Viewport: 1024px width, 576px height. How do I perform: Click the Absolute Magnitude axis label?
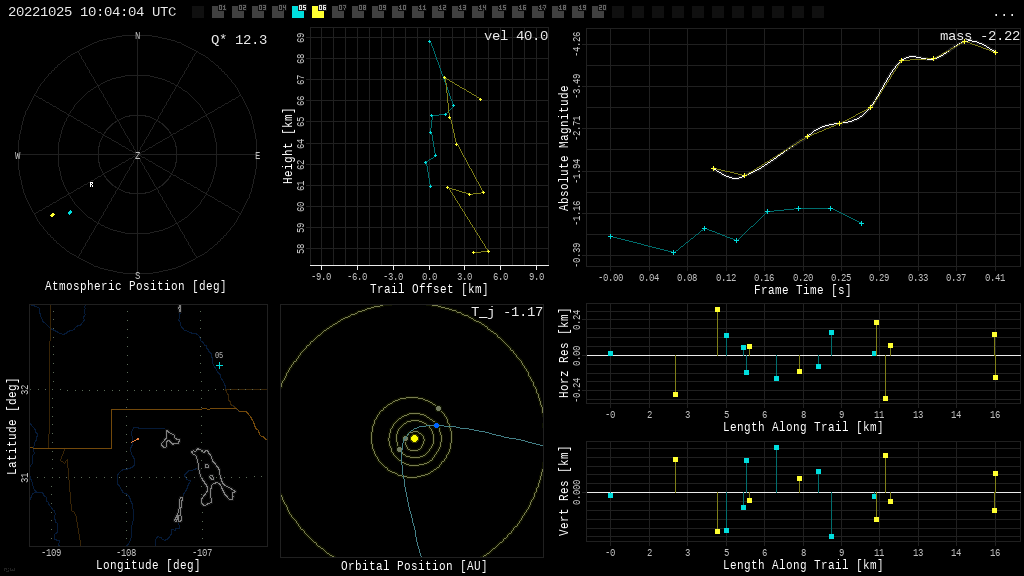pos(564,148)
